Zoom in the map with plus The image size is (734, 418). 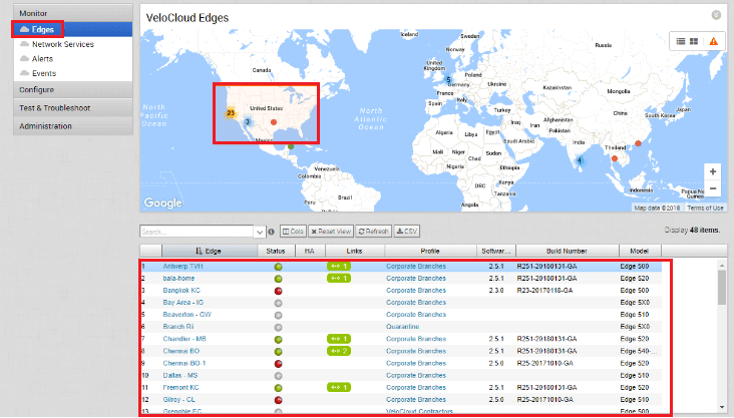(712, 171)
